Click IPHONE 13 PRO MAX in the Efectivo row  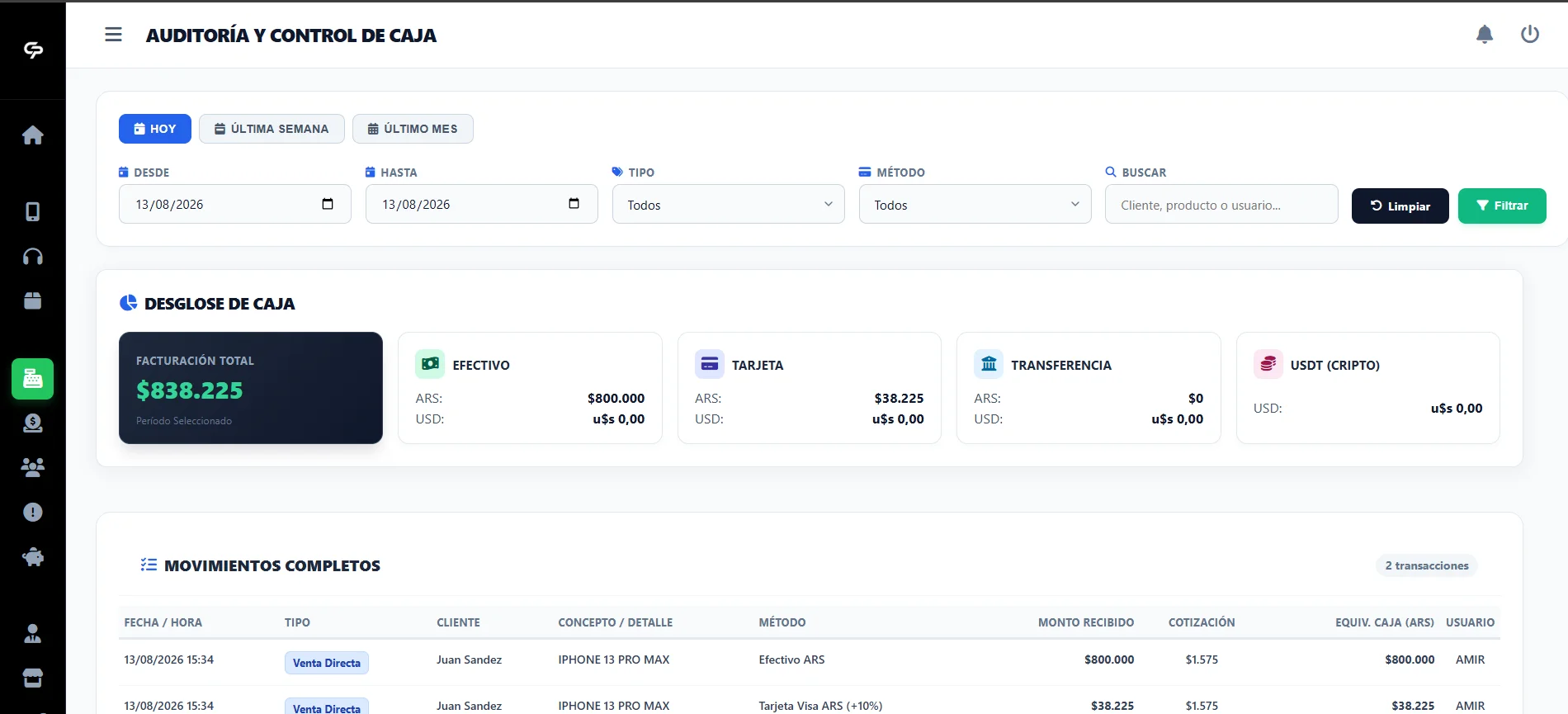tap(614, 660)
